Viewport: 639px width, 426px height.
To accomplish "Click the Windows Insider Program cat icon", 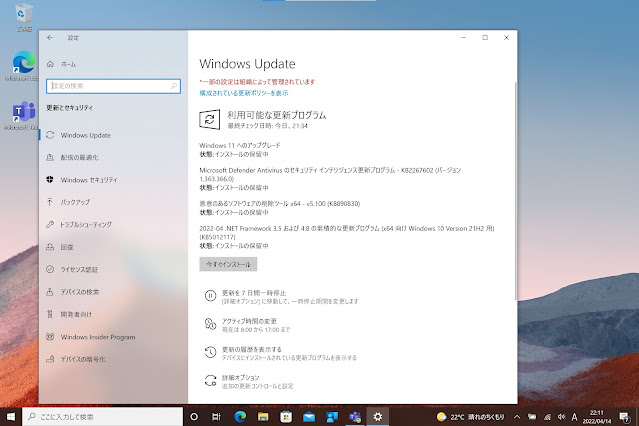I will click(50, 337).
